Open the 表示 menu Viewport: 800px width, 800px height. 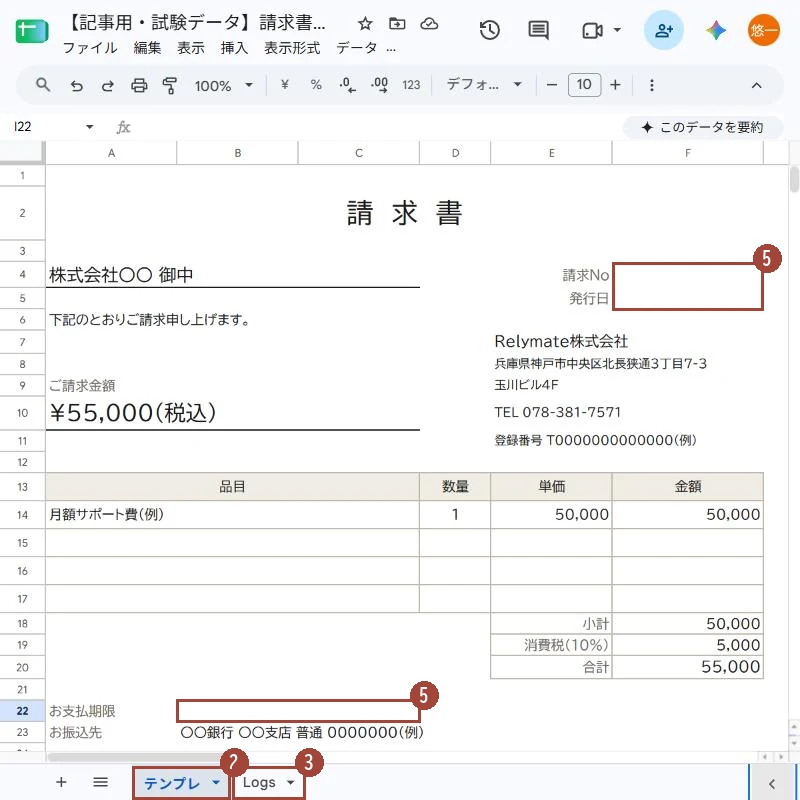191,48
